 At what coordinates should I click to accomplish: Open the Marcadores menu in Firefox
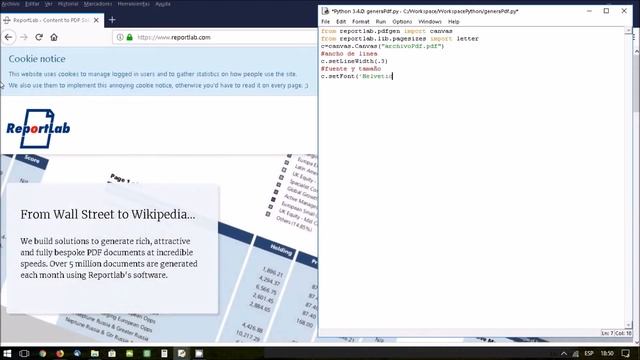click(98, 4)
